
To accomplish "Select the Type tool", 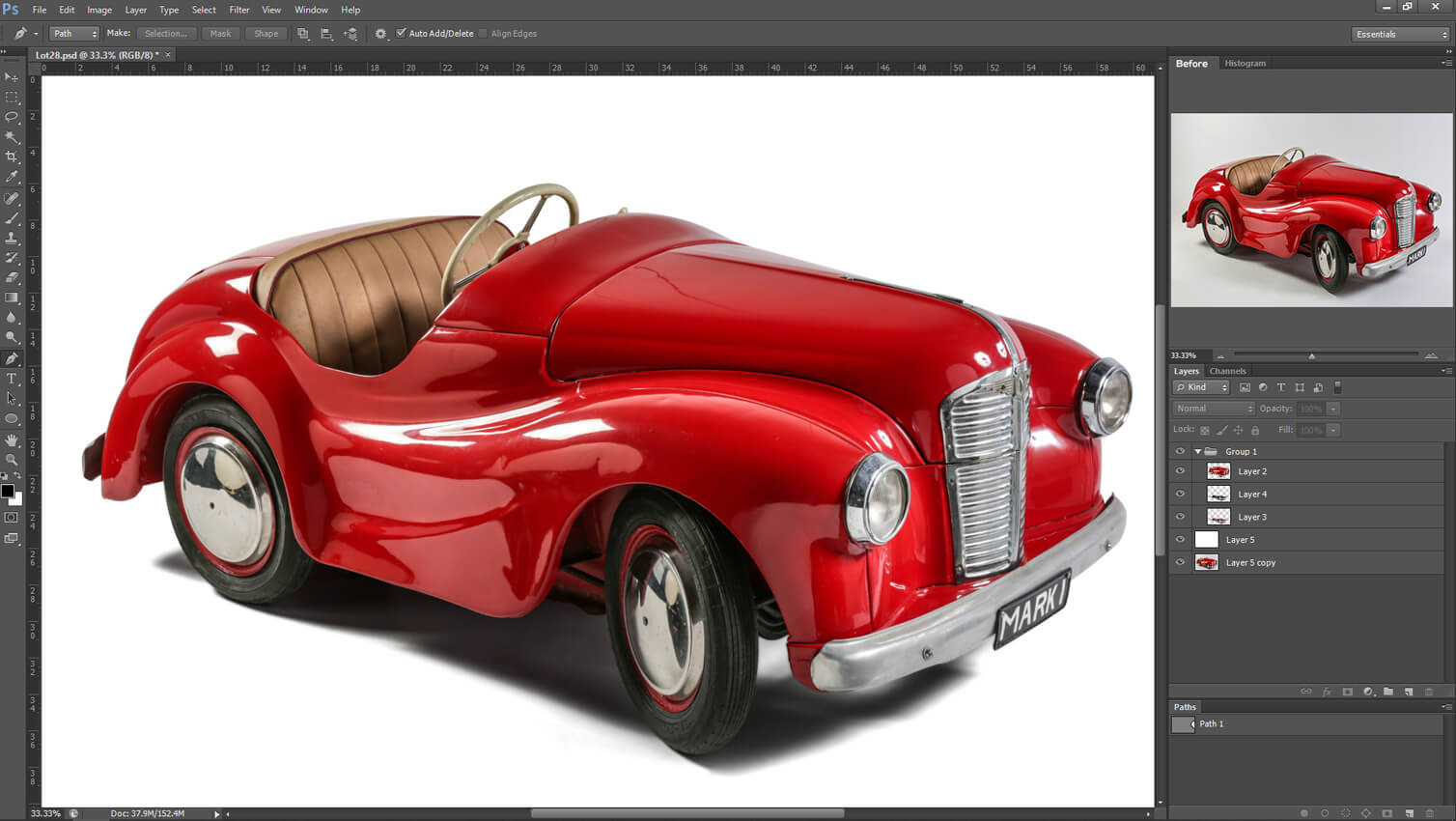I will pos(12,379).
